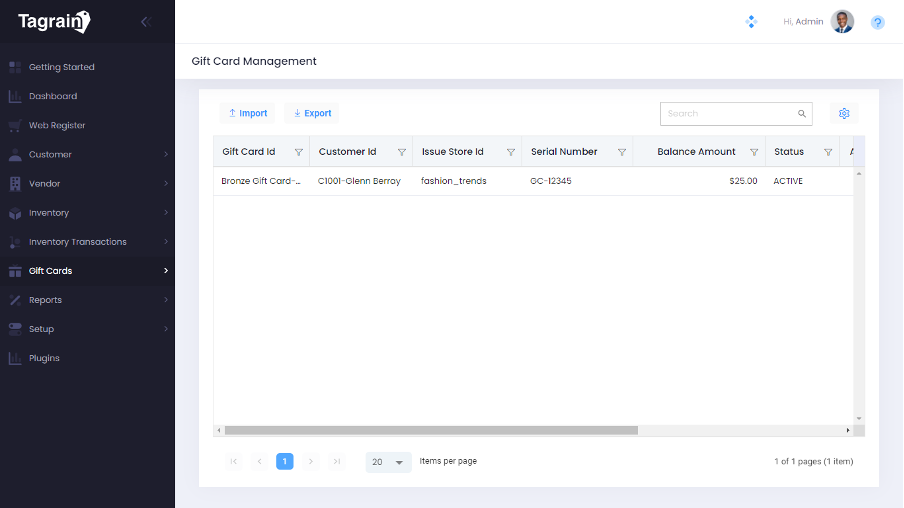
Task: Open Dashboard from the sidebar
Action: (x=53, y=97)
